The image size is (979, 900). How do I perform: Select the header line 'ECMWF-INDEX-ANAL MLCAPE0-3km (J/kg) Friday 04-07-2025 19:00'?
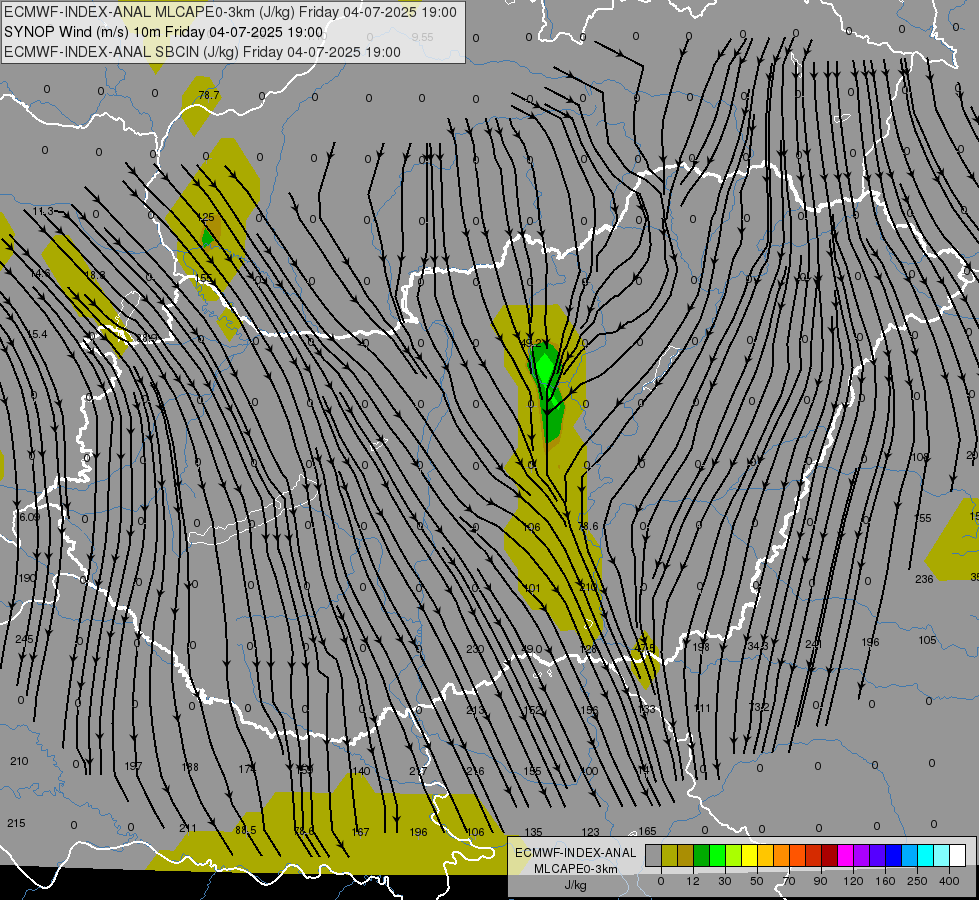[230, 12]
